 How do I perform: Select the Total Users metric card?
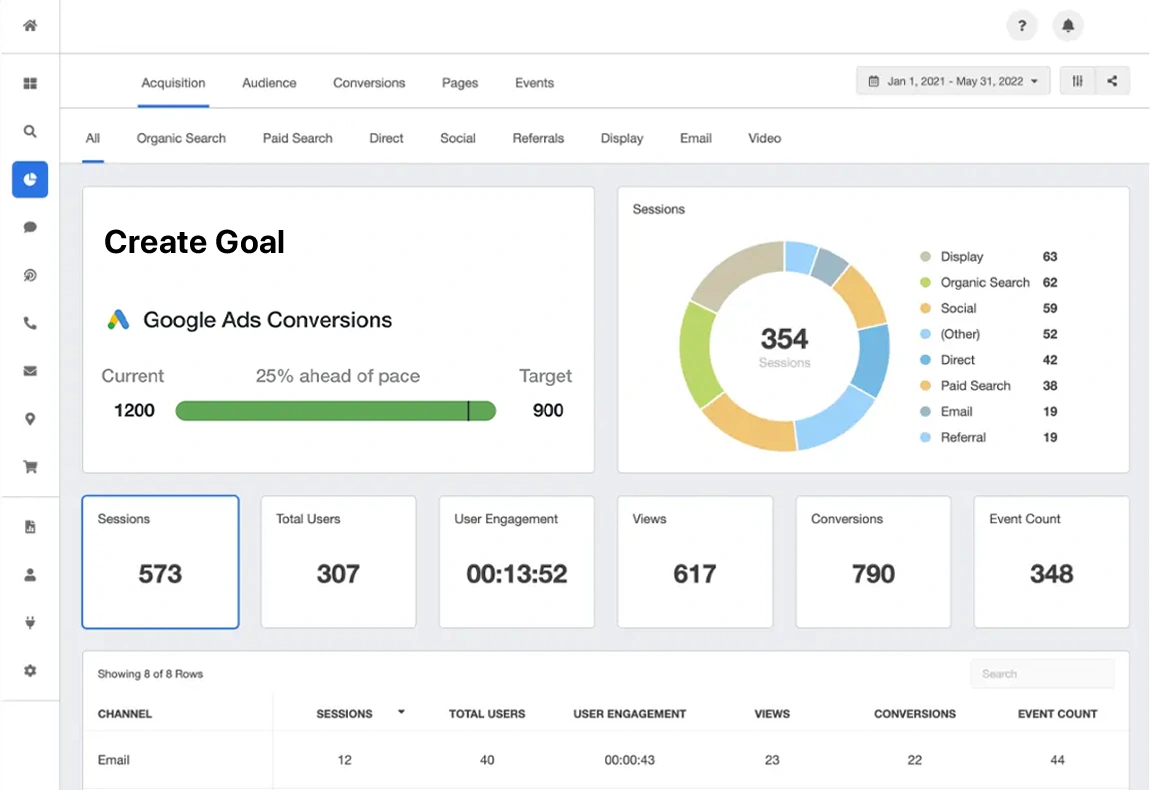click(x=338, y=562)
